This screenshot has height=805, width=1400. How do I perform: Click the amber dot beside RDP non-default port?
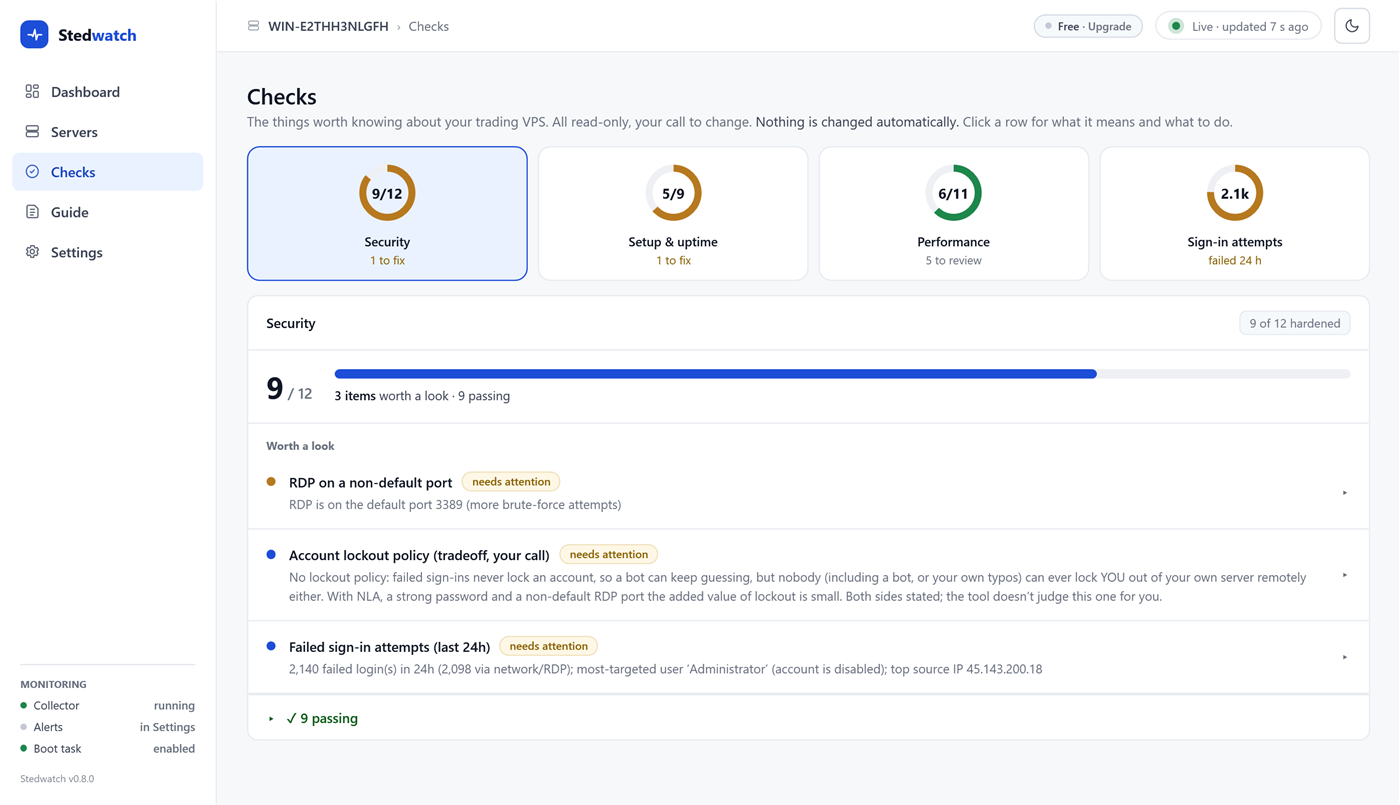coord(271,481)
